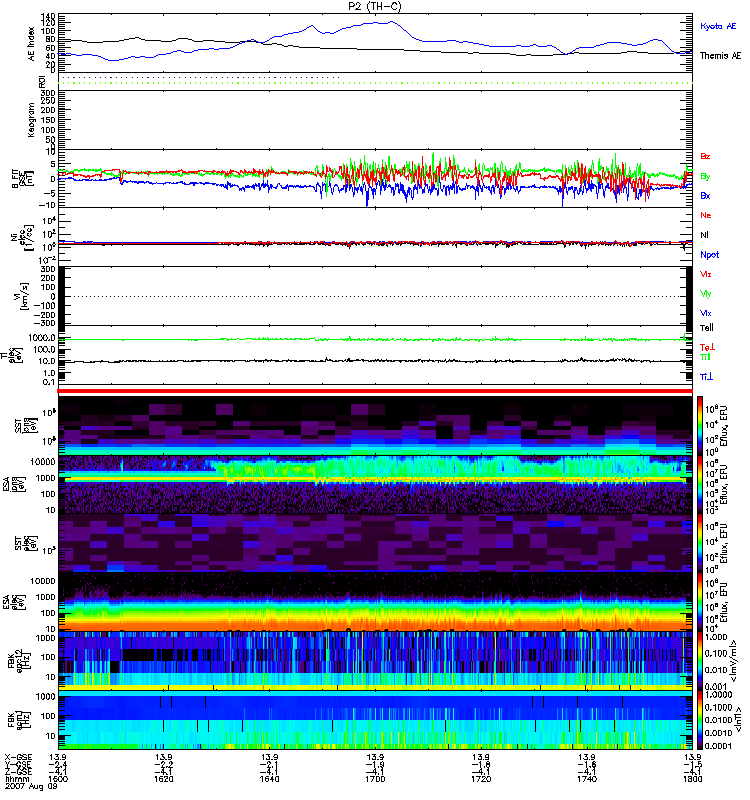This screenshot has height=800, width=750.
Task: Click the SST ion spectrogram color bar
Action: [x=701, y=426]
